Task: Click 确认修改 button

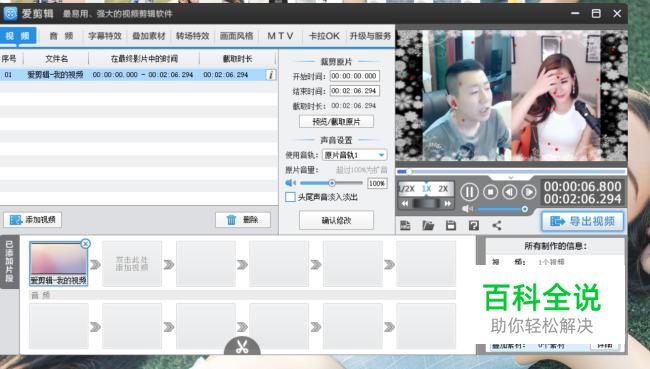Action: pos(336,220)
